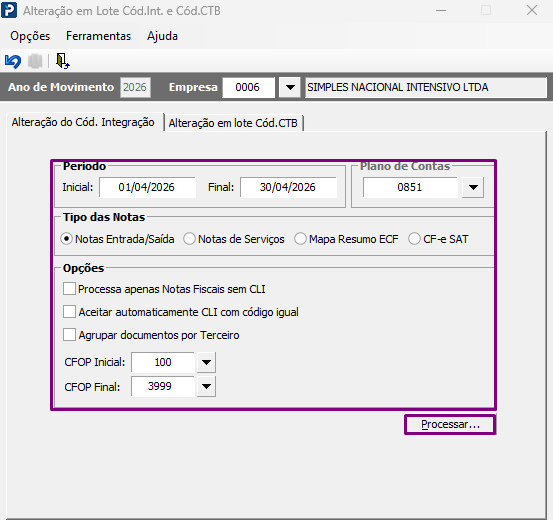Toggle Agrupar documentos por Terceiro checkbox

(x=69, y=335)
